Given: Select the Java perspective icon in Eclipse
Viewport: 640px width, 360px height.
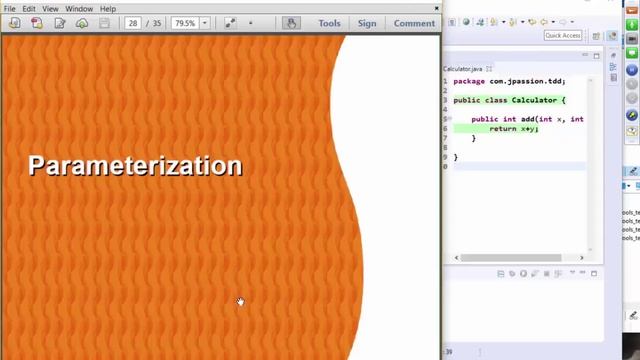Looking at the screenshot, I should 612,36.
